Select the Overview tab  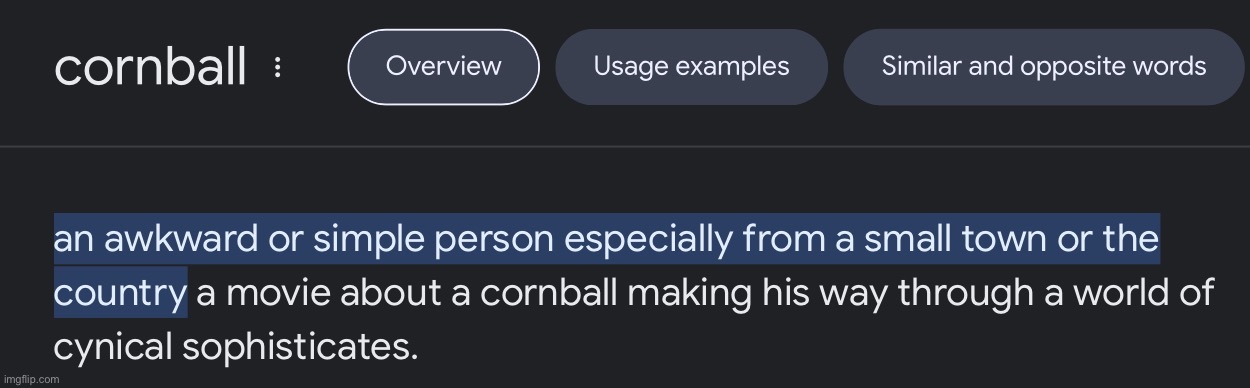pos(443,67)
